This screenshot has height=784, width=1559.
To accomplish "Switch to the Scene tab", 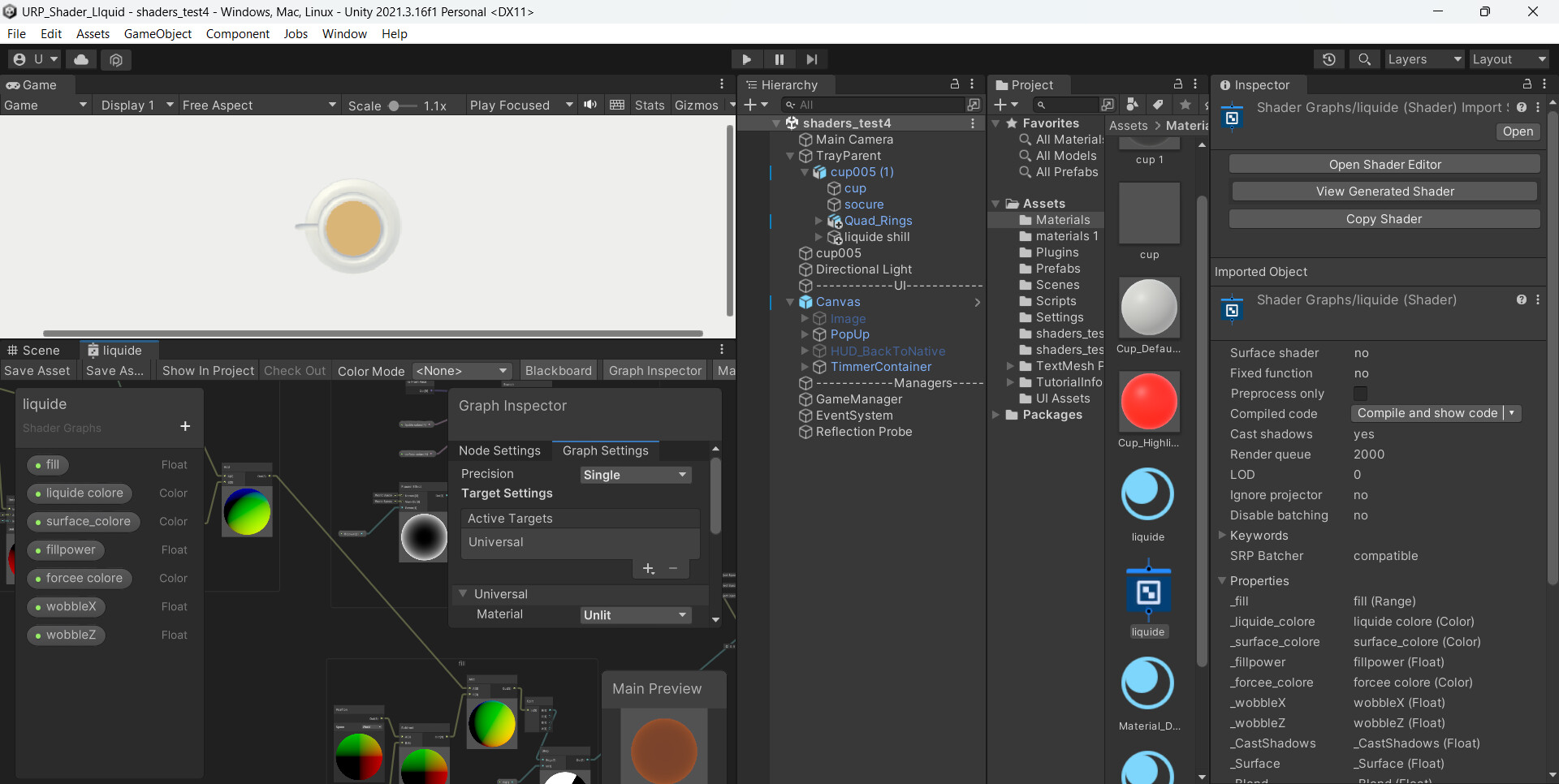I will pos(36,350).
